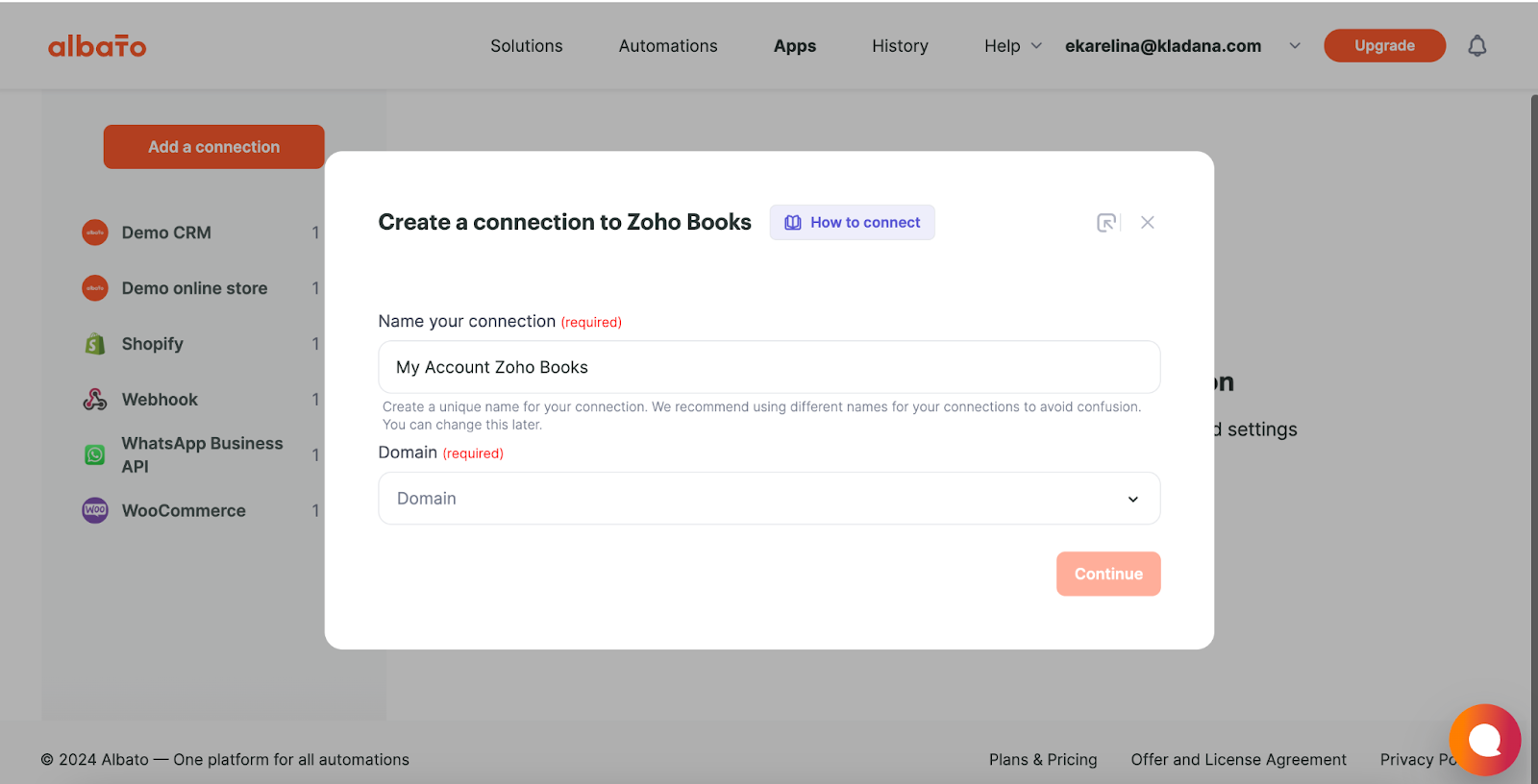The image size is (1538, 784).
Task: Click the Albato logo
Action: pyautogui.click(x=97, y=46)
